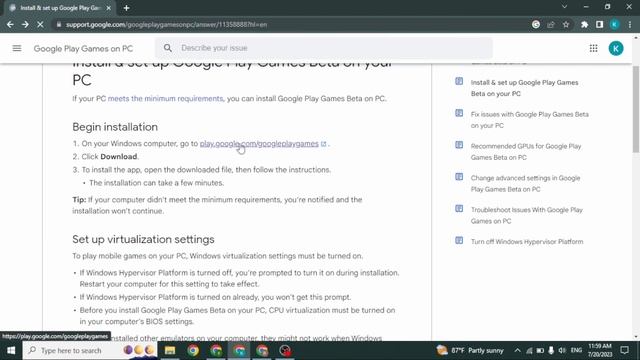Viewport: 640px width, 360px height.
Task: Click article icon beside Fix issues
Action: coord(459,113)
